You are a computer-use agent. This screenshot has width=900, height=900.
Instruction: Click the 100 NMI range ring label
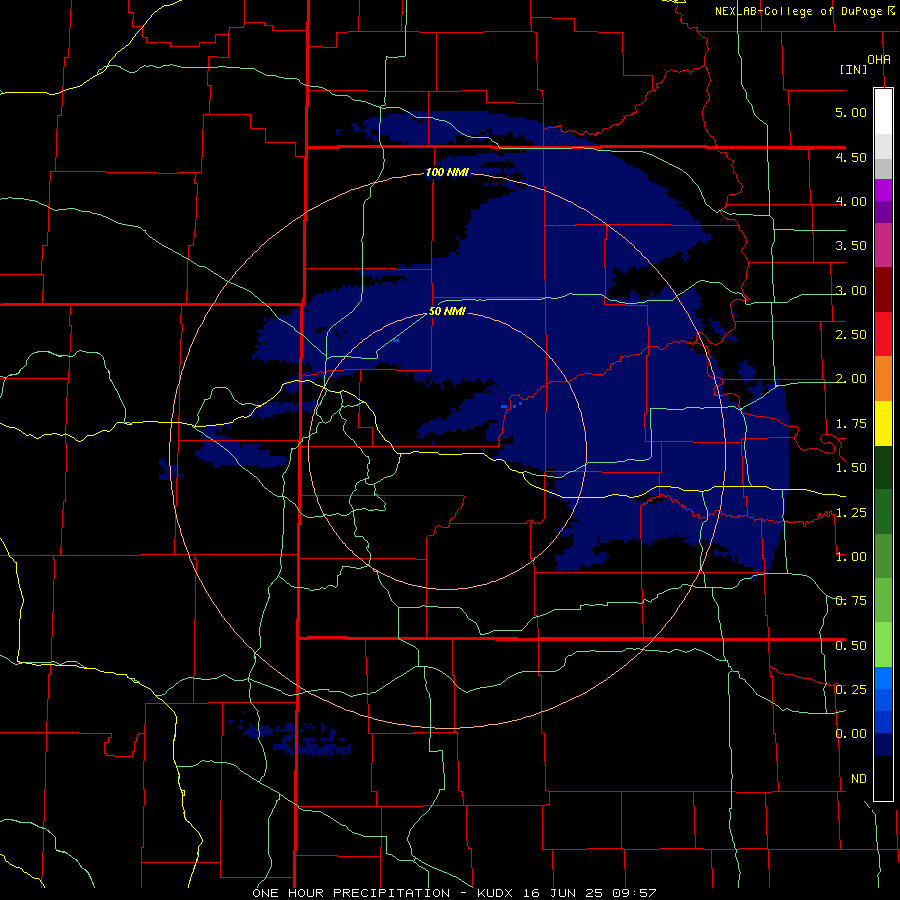(x=447, y=172)
